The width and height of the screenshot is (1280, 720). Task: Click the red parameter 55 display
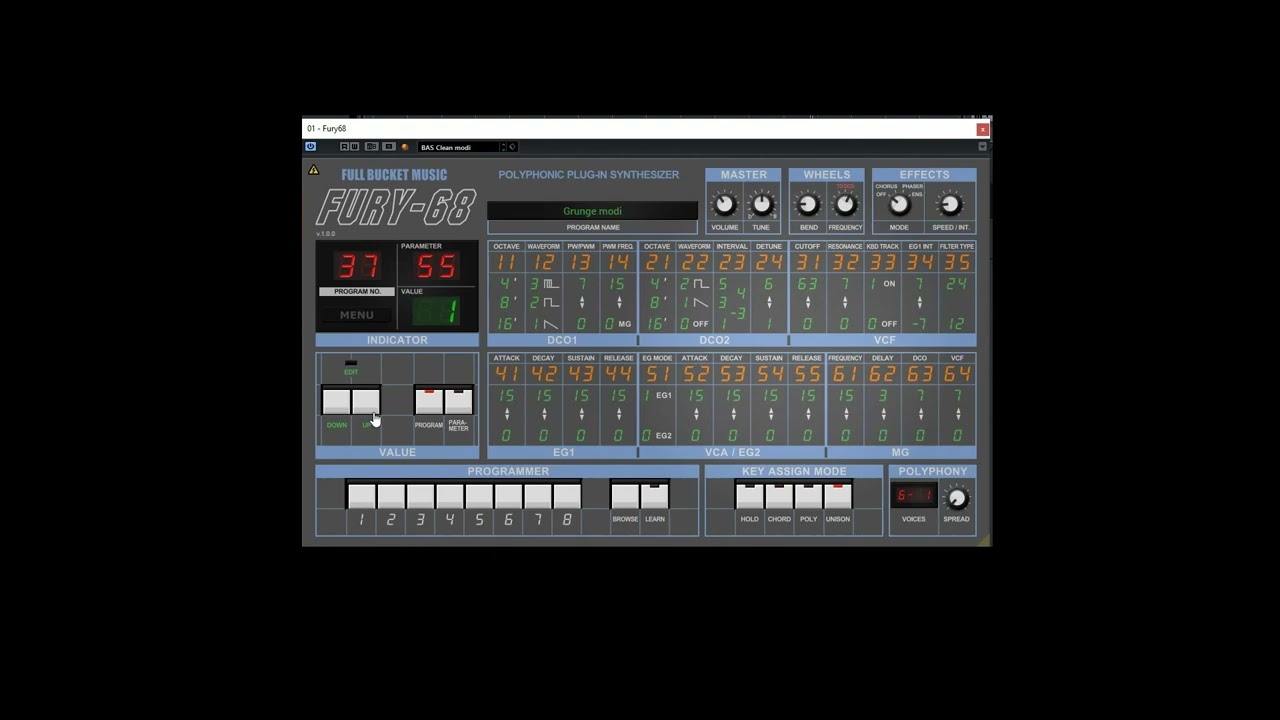[x=437, y=267]
